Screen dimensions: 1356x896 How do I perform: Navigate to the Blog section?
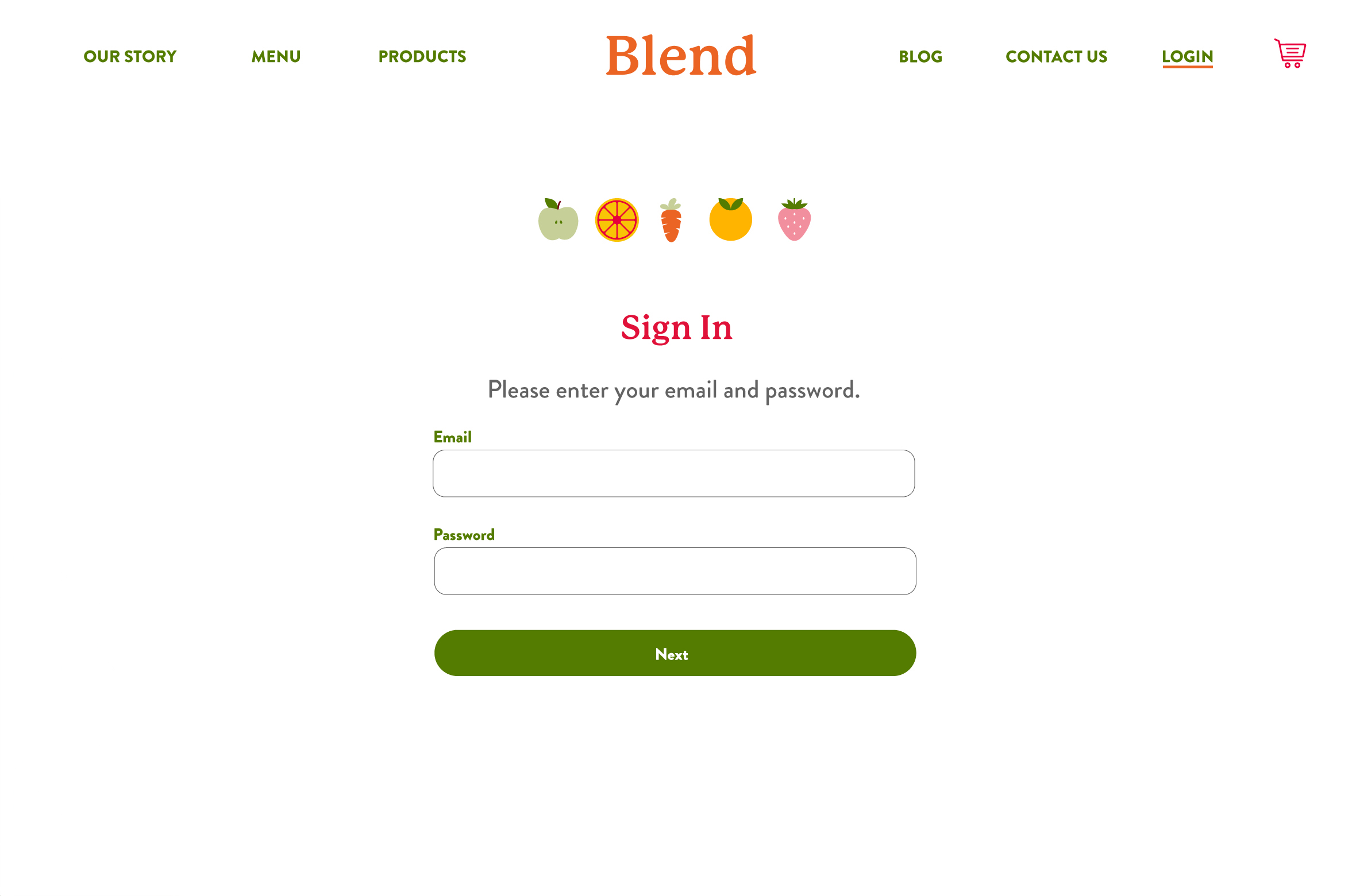click(920, 55)
